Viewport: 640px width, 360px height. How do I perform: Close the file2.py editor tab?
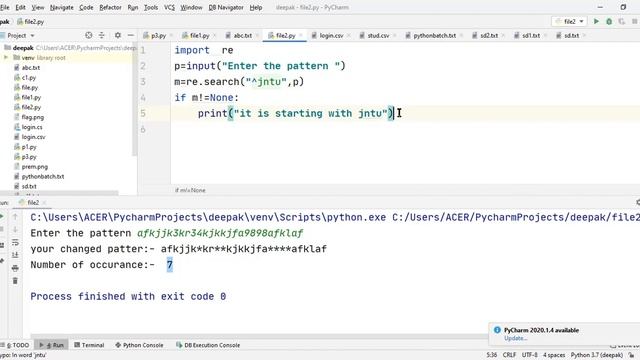coord(301,36)
